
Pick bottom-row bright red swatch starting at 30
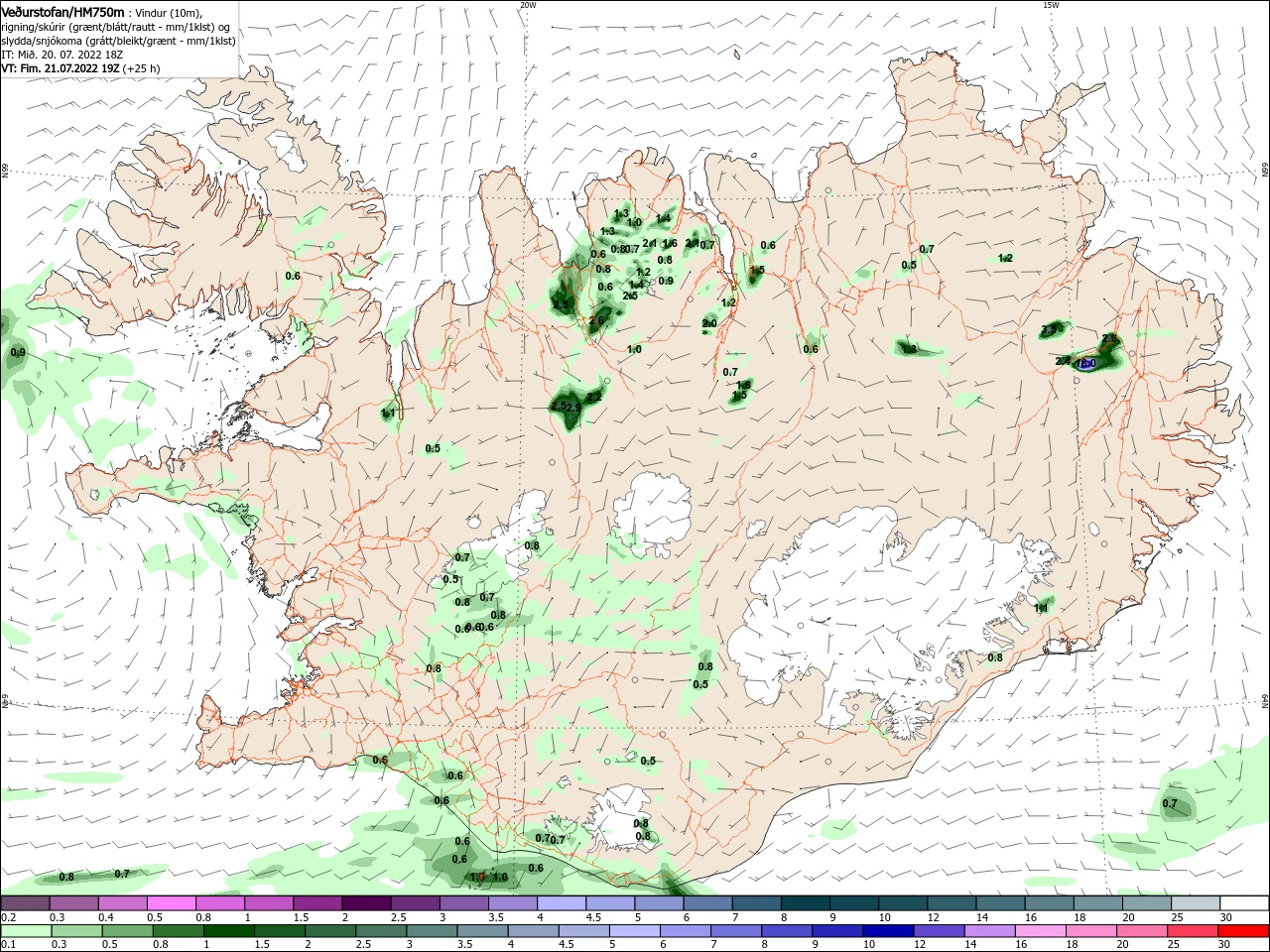coord(1244,931)
